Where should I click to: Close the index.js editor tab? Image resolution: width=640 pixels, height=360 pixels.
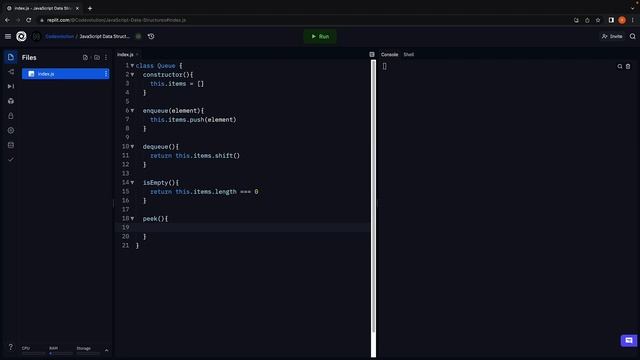click(x=137, y=54)
